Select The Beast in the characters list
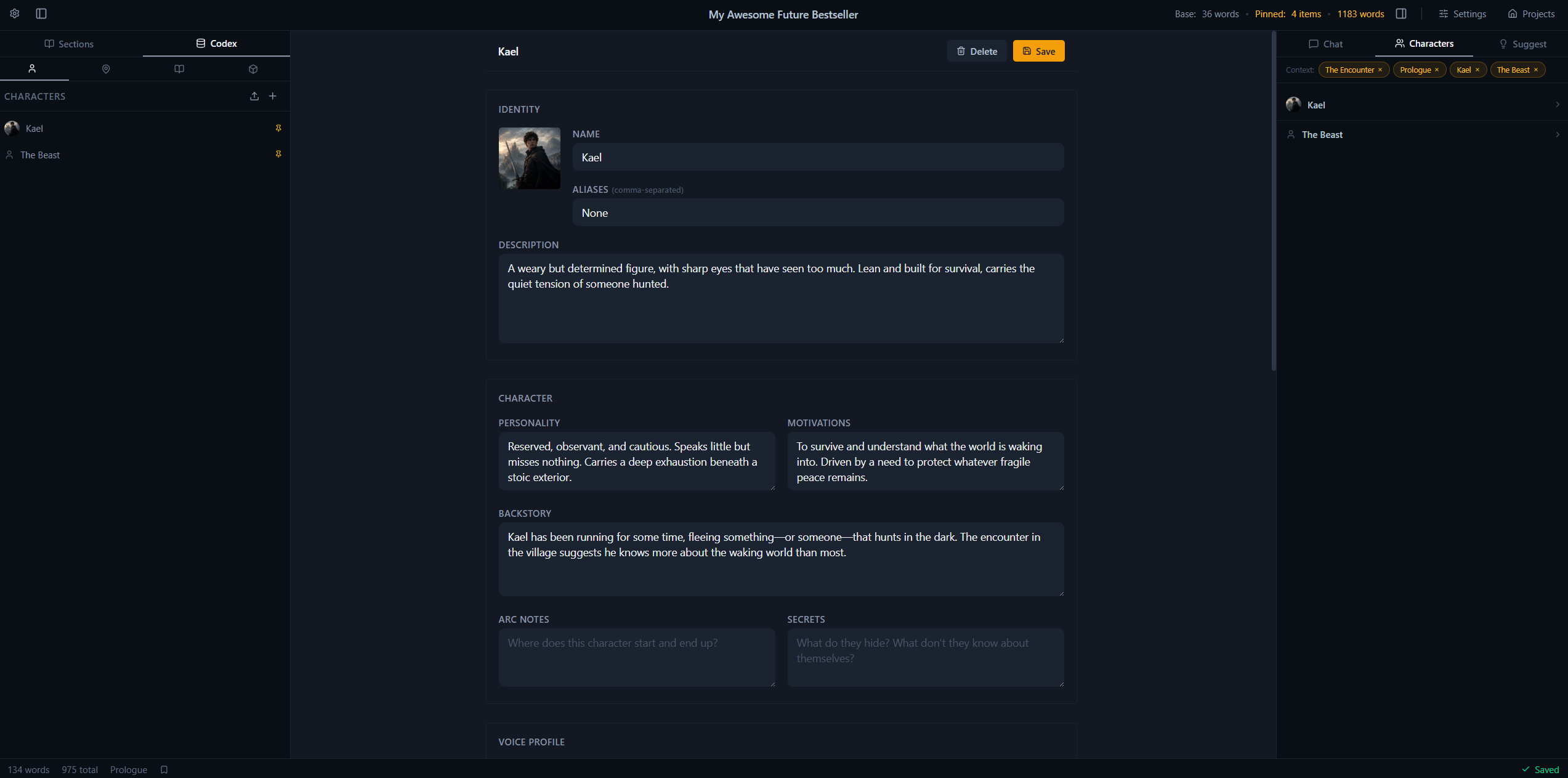This screenshot has width=1568, height=778. pos(145,155)
